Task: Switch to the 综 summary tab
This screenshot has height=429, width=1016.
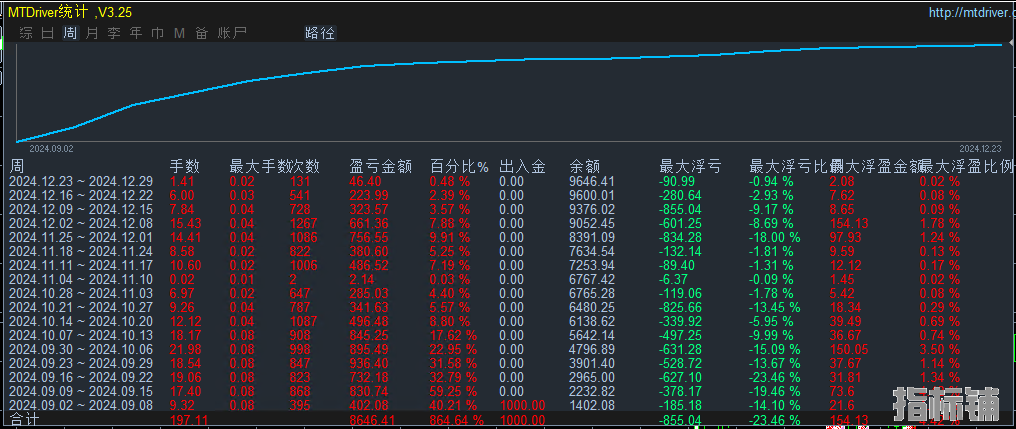Action: pyautogui.click(x=26, y=33)
